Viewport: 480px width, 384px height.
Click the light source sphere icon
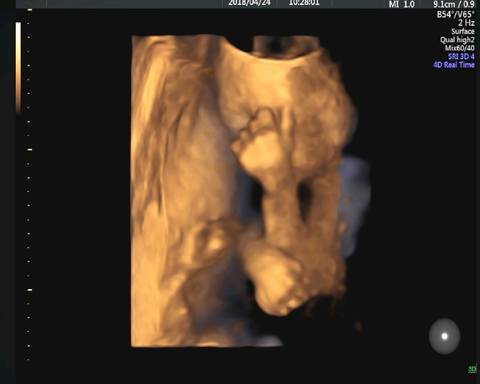pyautogui.click(x=444, y=336)
